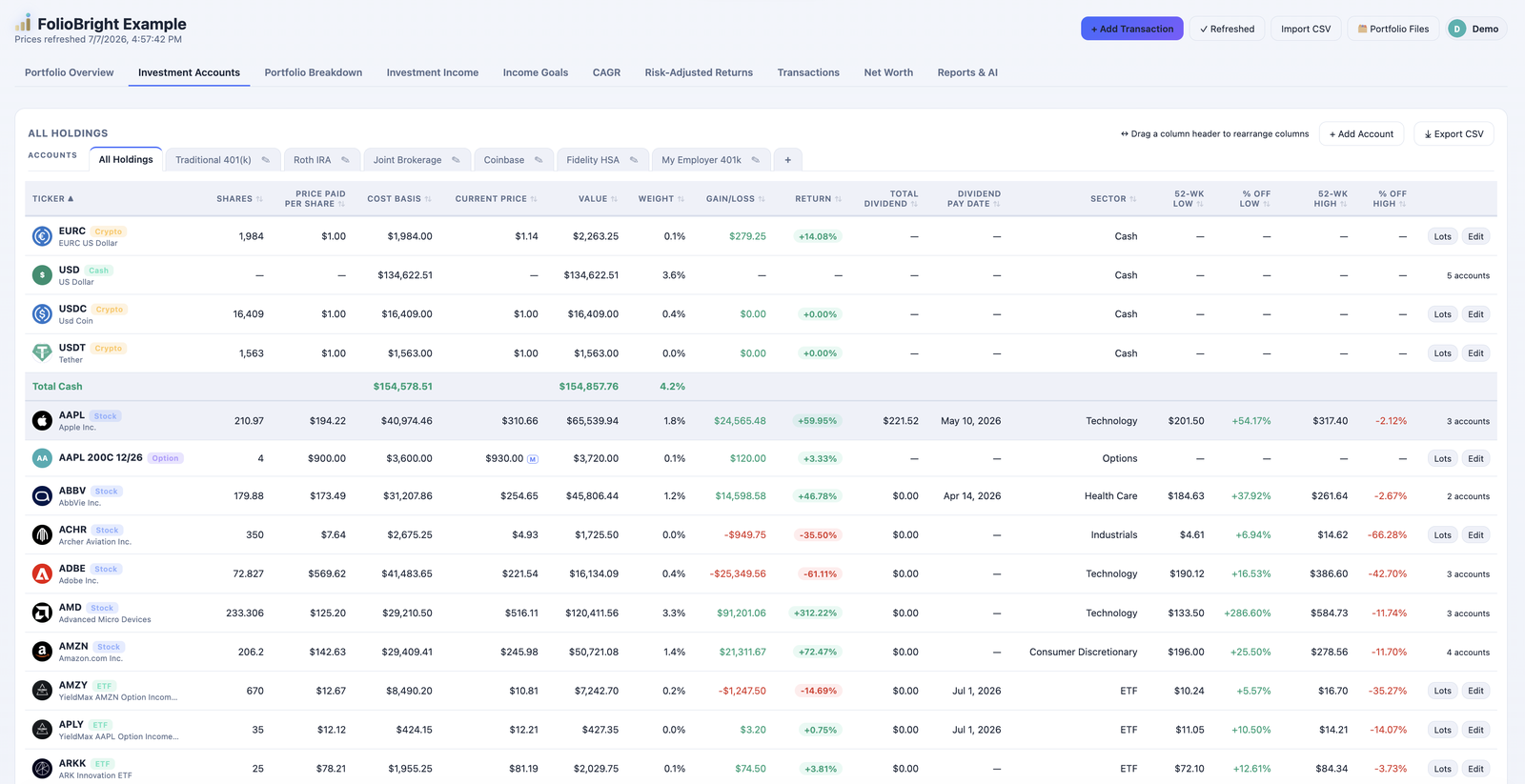Viewport: 1525px width, 784px height.
Task: Click the Total Cash row label
Action: click(x=57, y=387)
